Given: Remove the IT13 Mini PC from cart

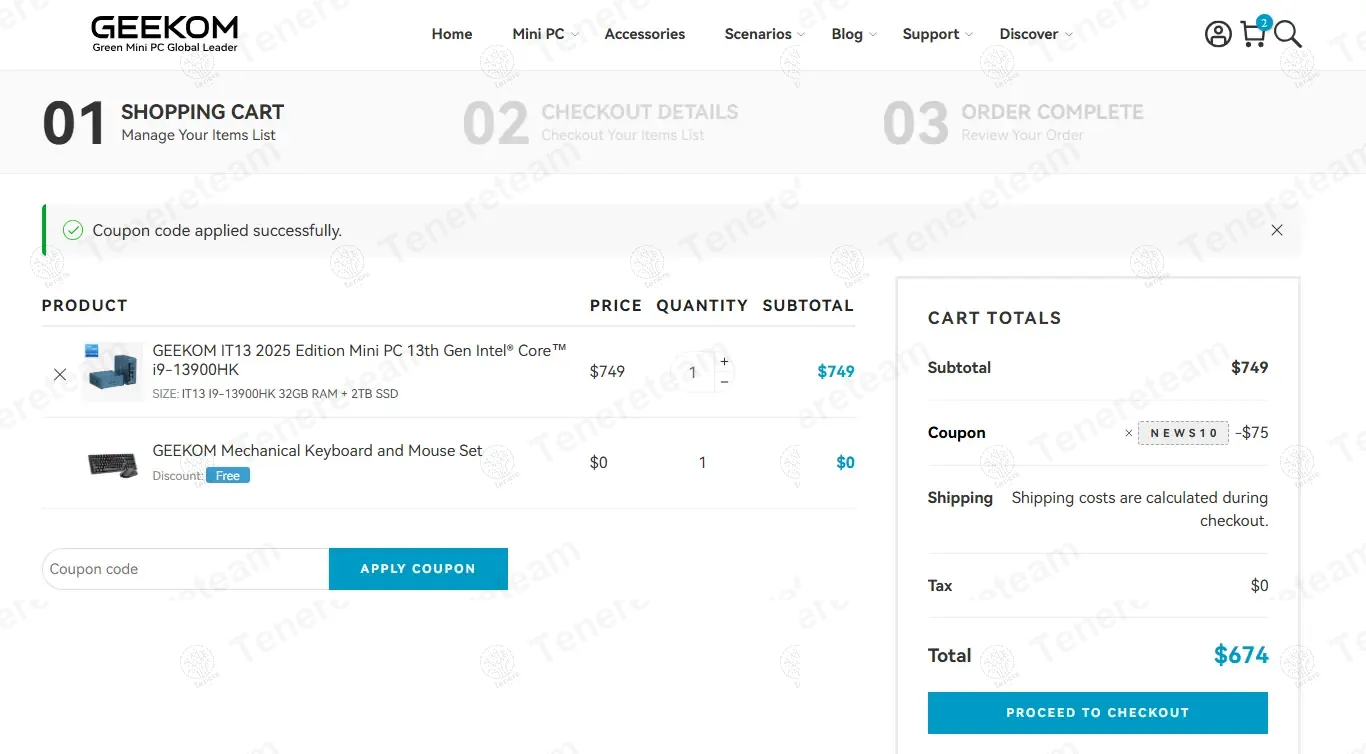Looking at the screenshot, I should point(60,374).
